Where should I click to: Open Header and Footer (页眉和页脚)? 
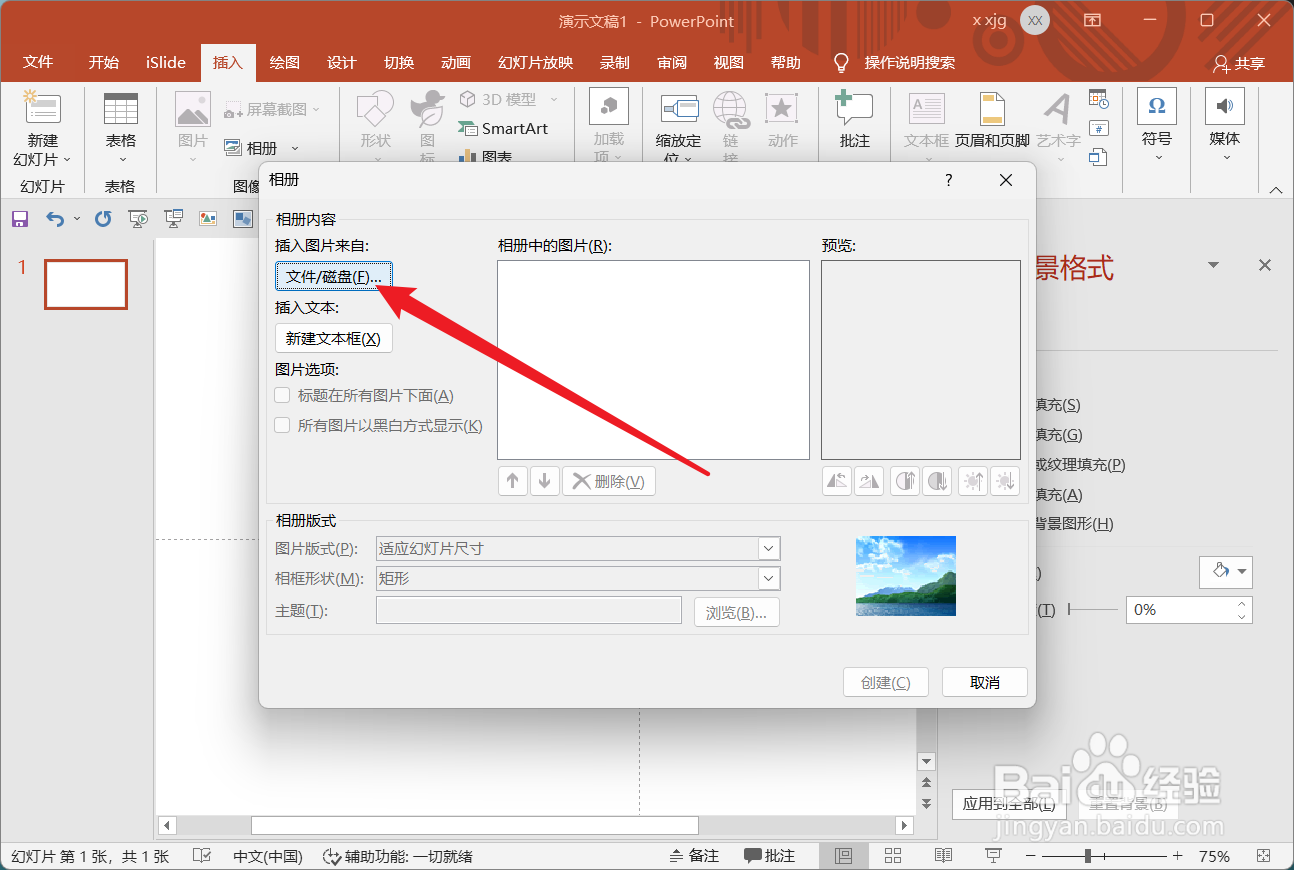click(992, 109)
